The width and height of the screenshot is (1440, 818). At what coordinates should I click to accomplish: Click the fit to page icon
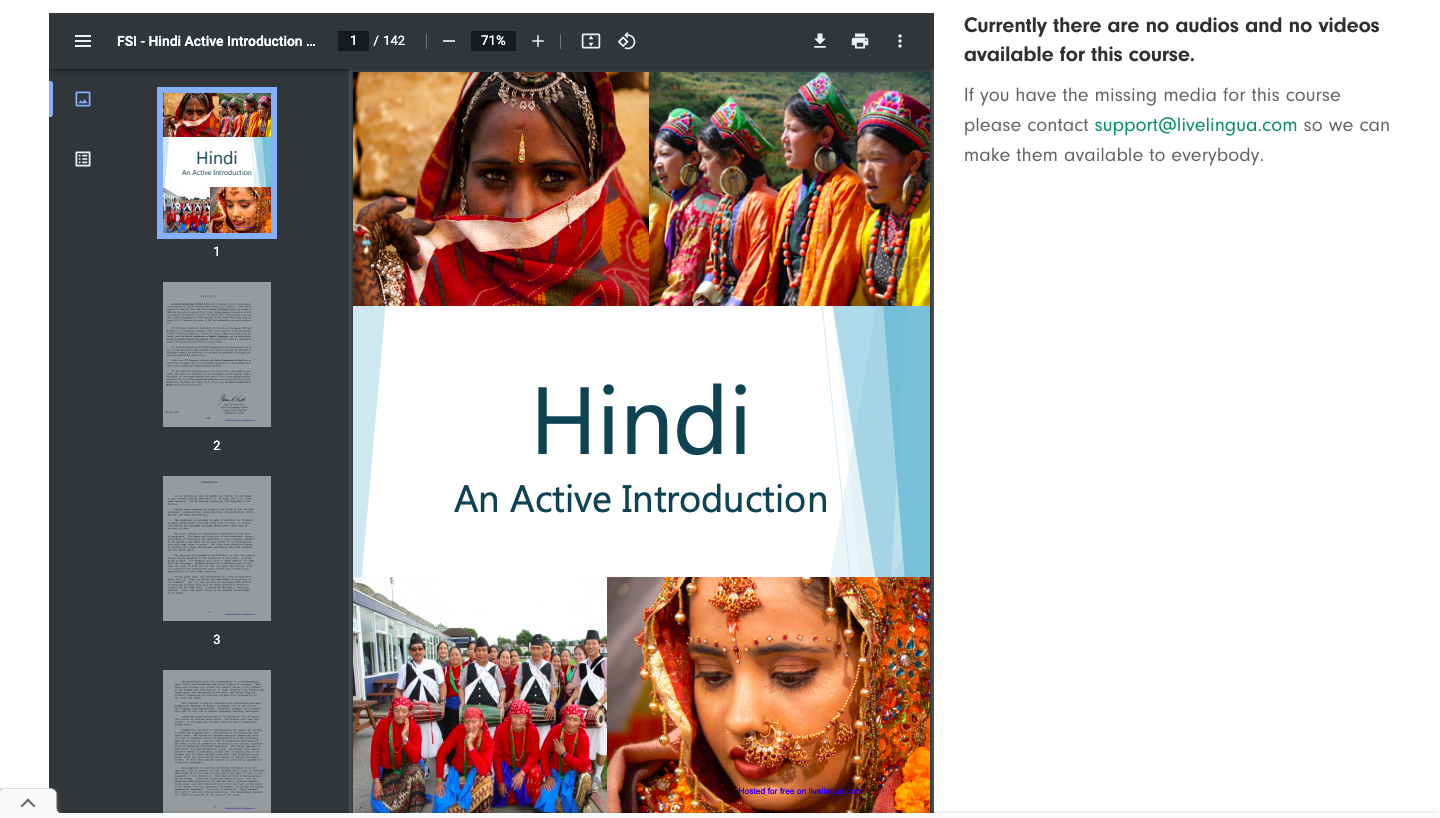pos(591,41)
